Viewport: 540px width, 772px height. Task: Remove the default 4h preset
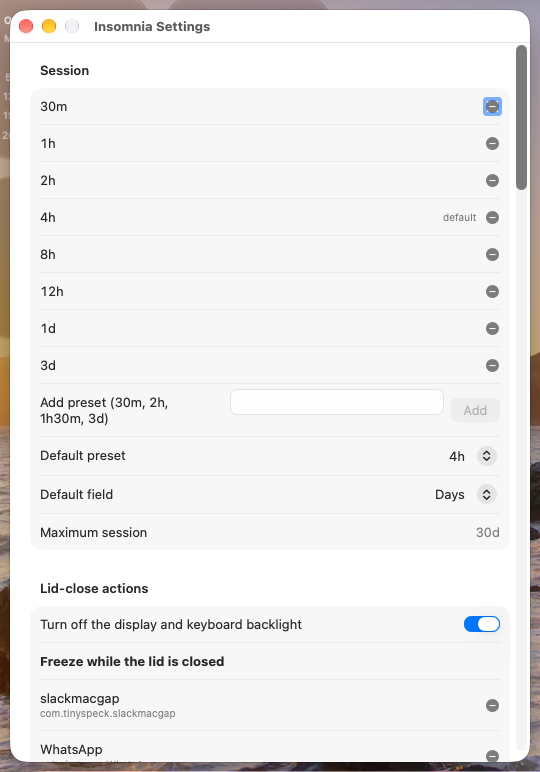tap(492, 217)
